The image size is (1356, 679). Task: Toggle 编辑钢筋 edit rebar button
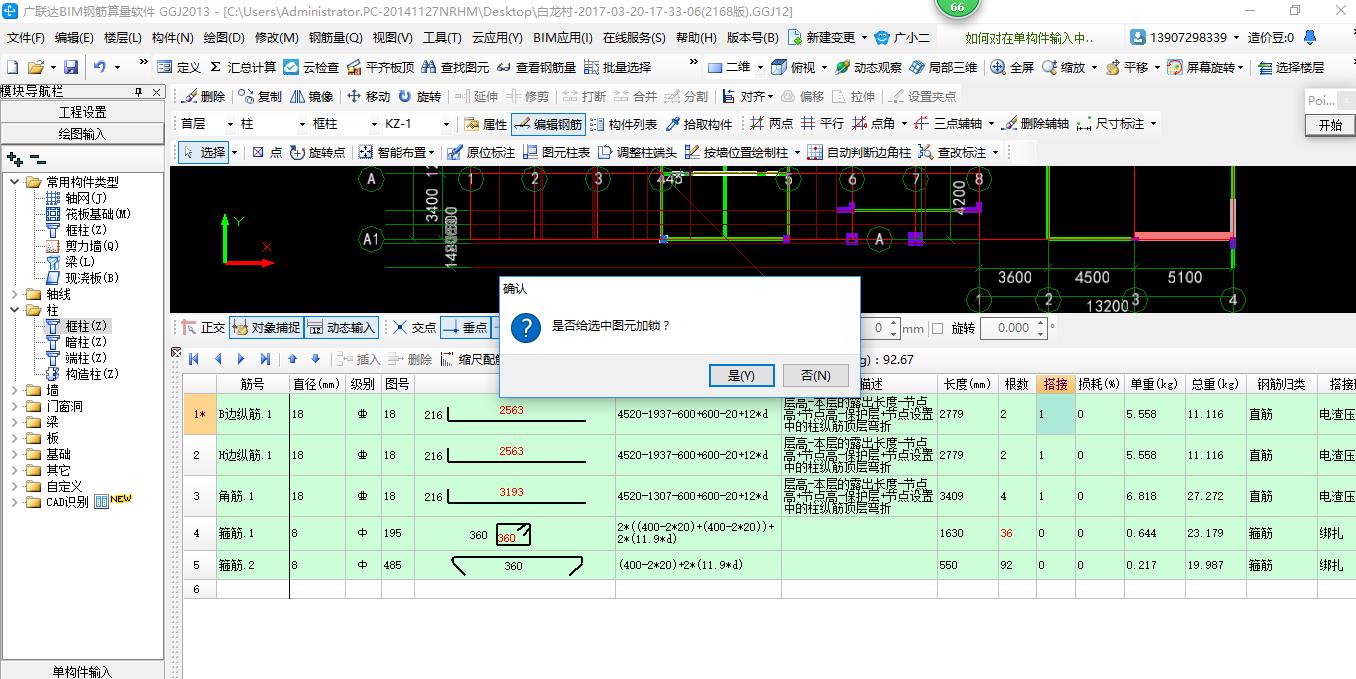click(548, 124)
